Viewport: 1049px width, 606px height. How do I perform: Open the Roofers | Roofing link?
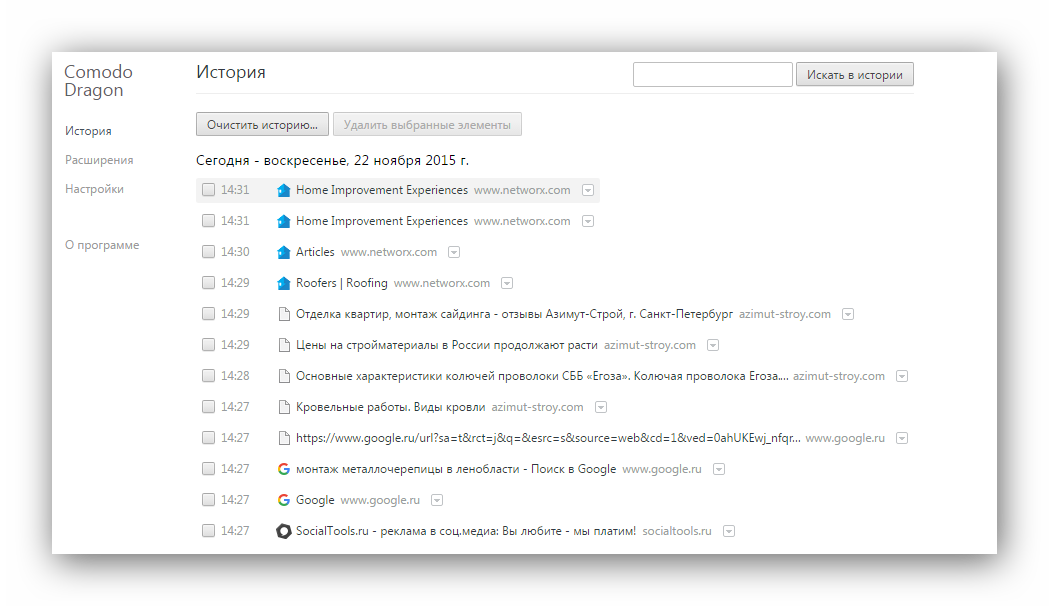coord(342,283)
